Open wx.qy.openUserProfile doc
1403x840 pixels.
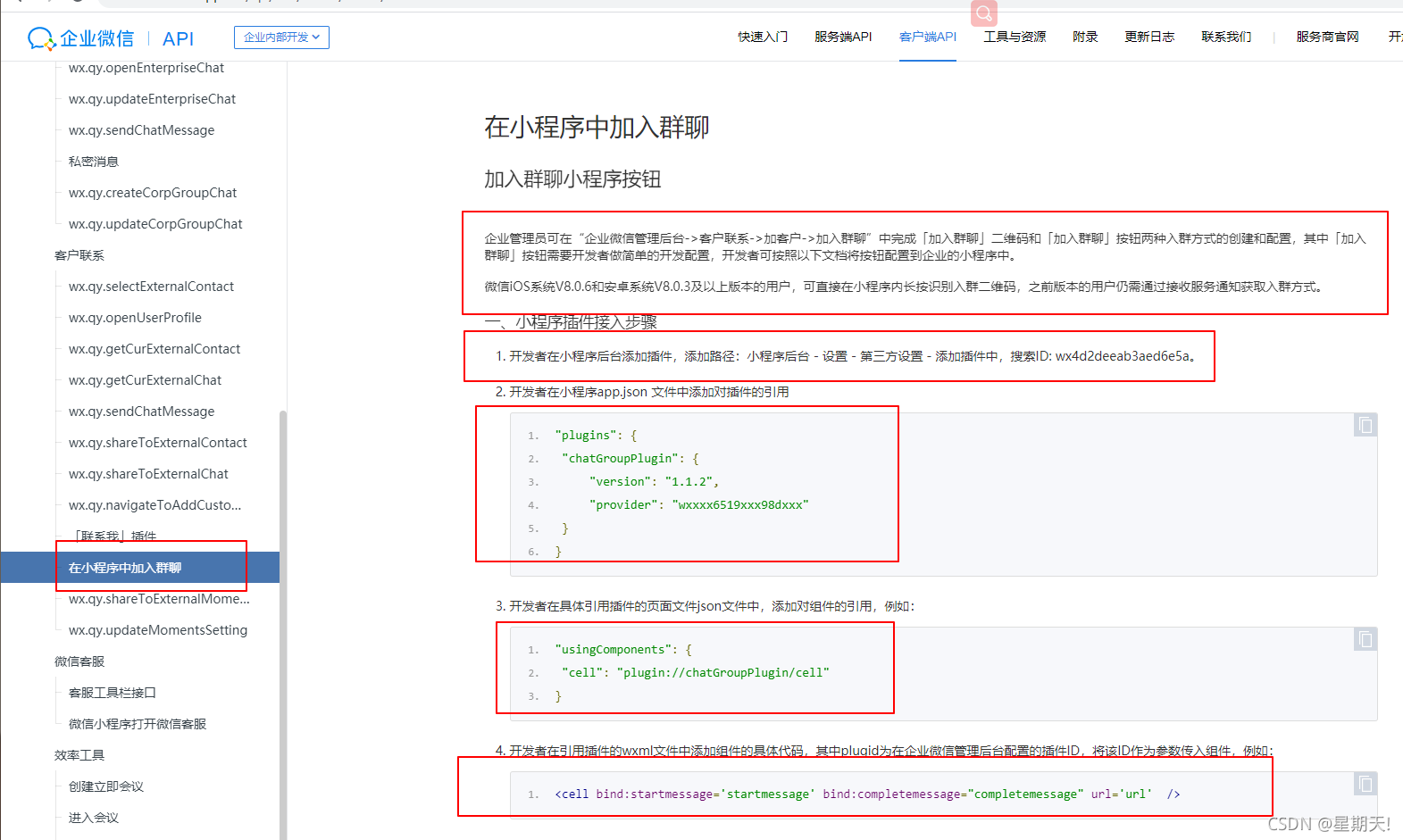tap(135, 318)
